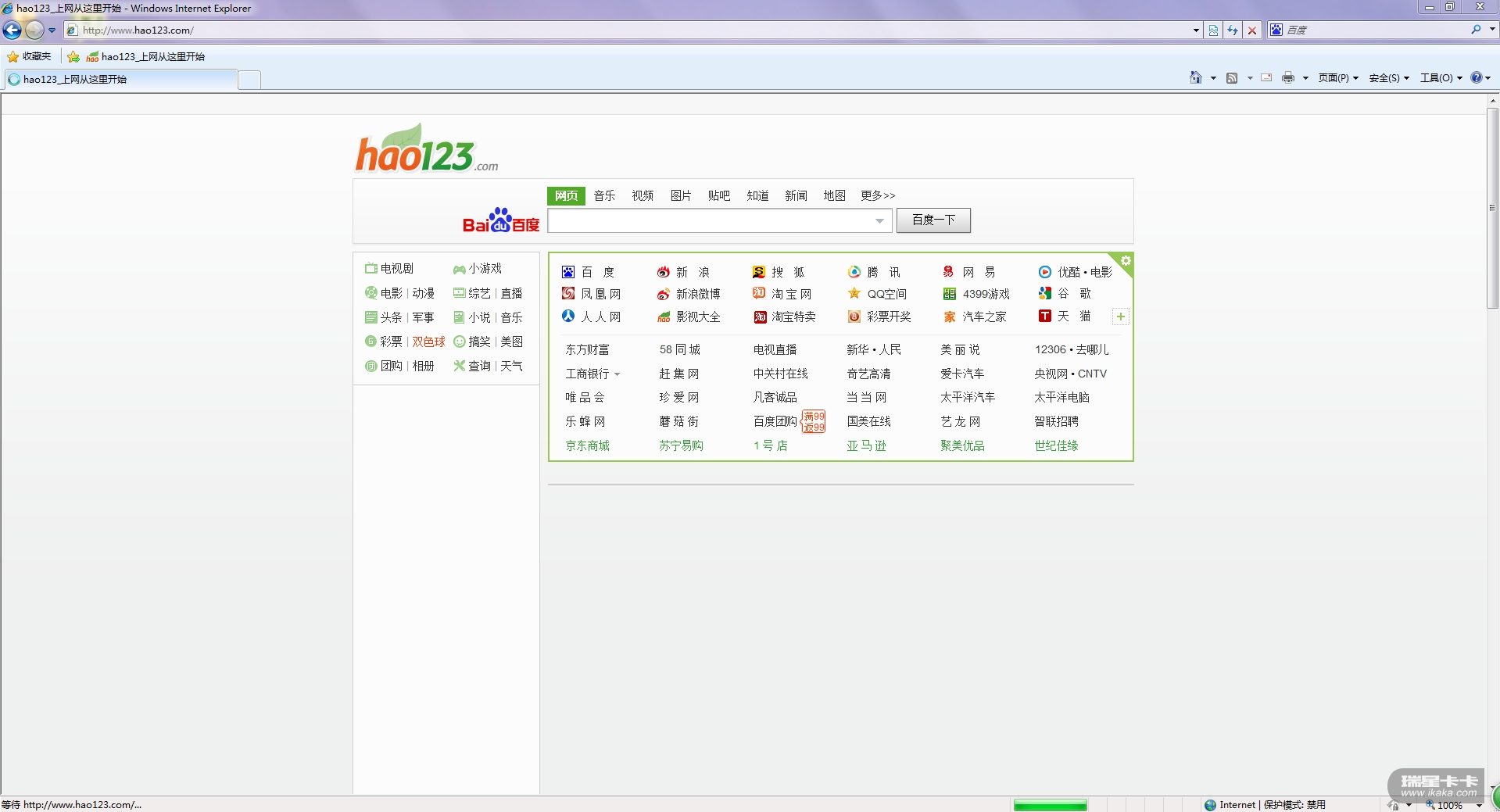Click the browser Forward arrow button
The image size is (1500, 812).
34,30
